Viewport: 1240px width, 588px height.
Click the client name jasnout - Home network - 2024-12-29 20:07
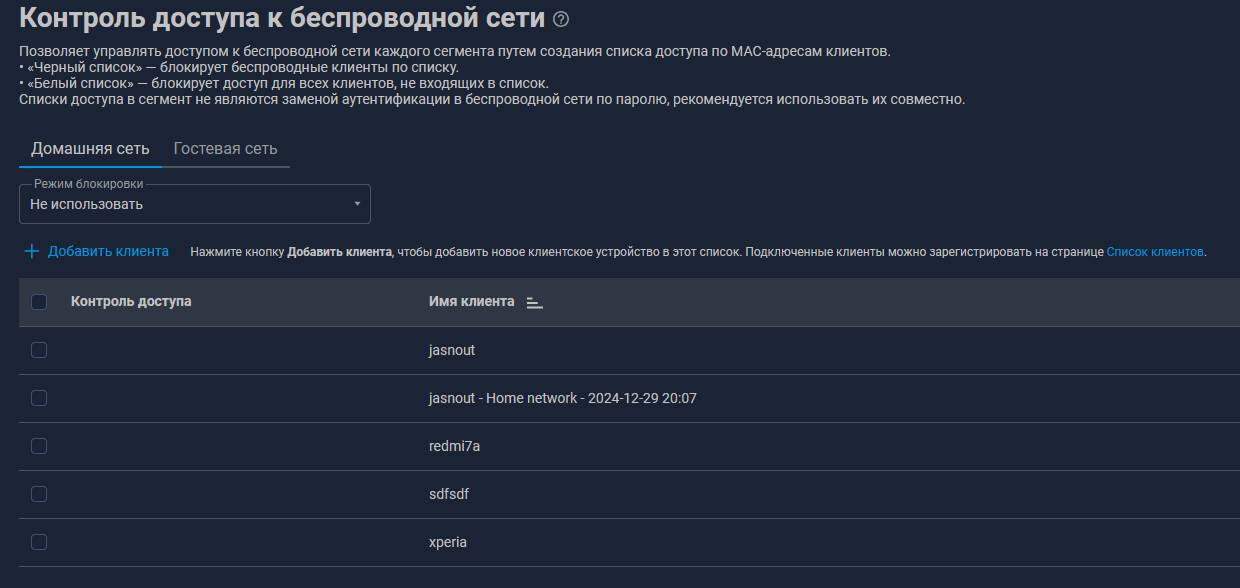click(x=563, y=398)
